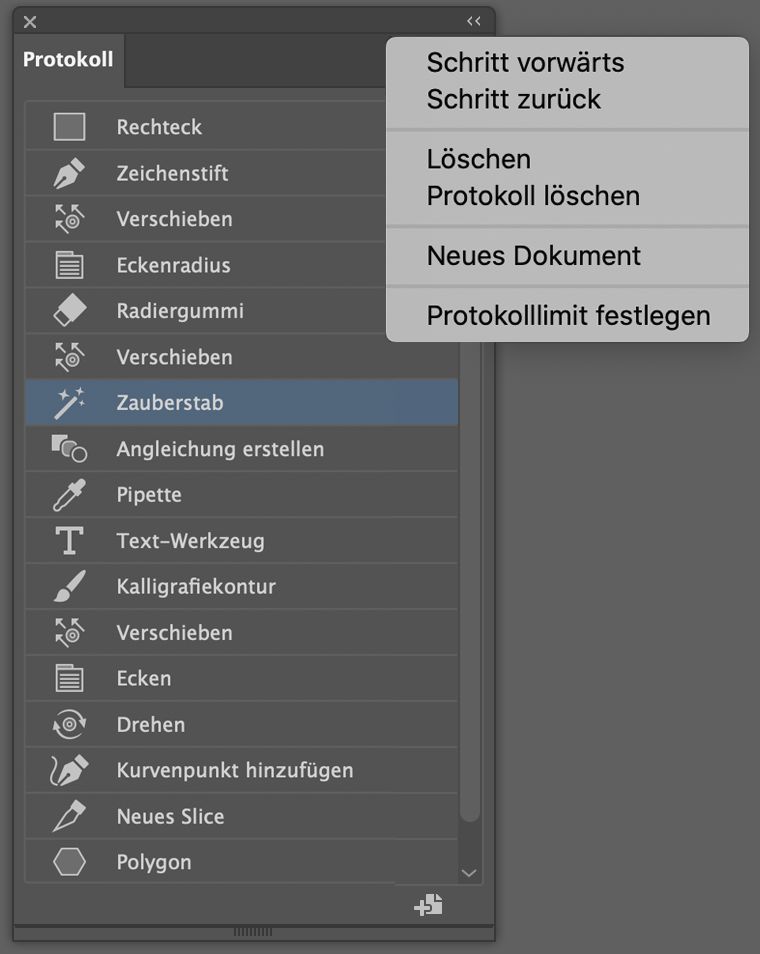This screenshot has width=760, height=954.
Task: Select the Radiergummi eraser icon
Action: pyautogui.click(x=70, y=310)
